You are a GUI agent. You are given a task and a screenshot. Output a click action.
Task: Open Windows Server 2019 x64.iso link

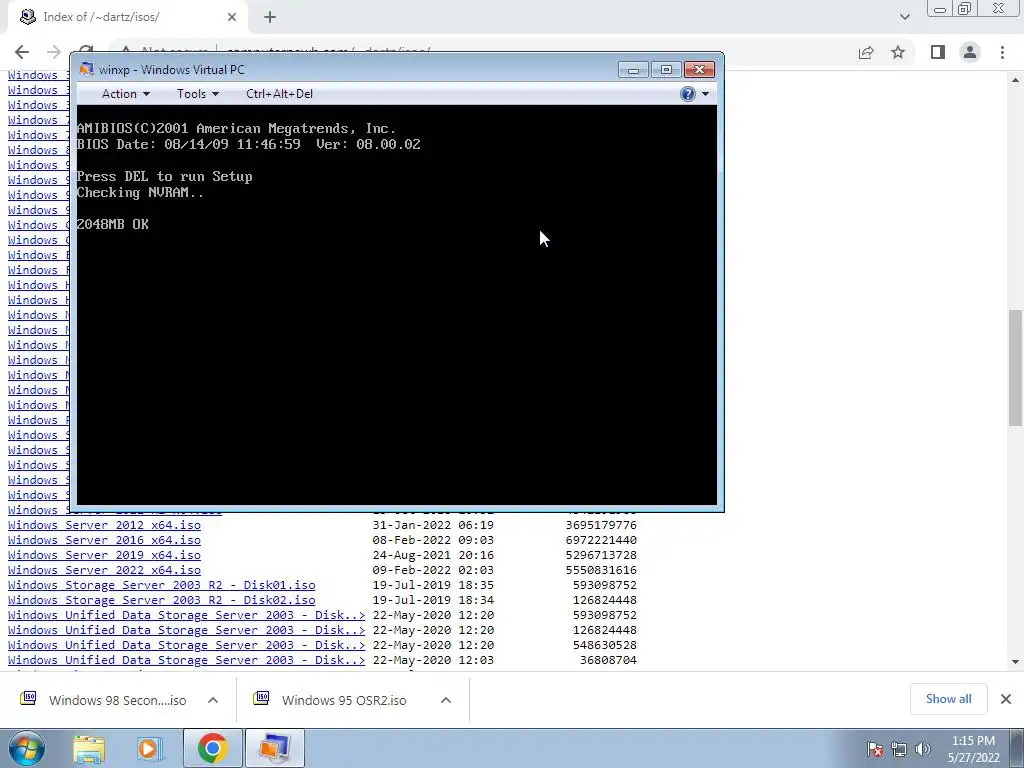point(104,555)
